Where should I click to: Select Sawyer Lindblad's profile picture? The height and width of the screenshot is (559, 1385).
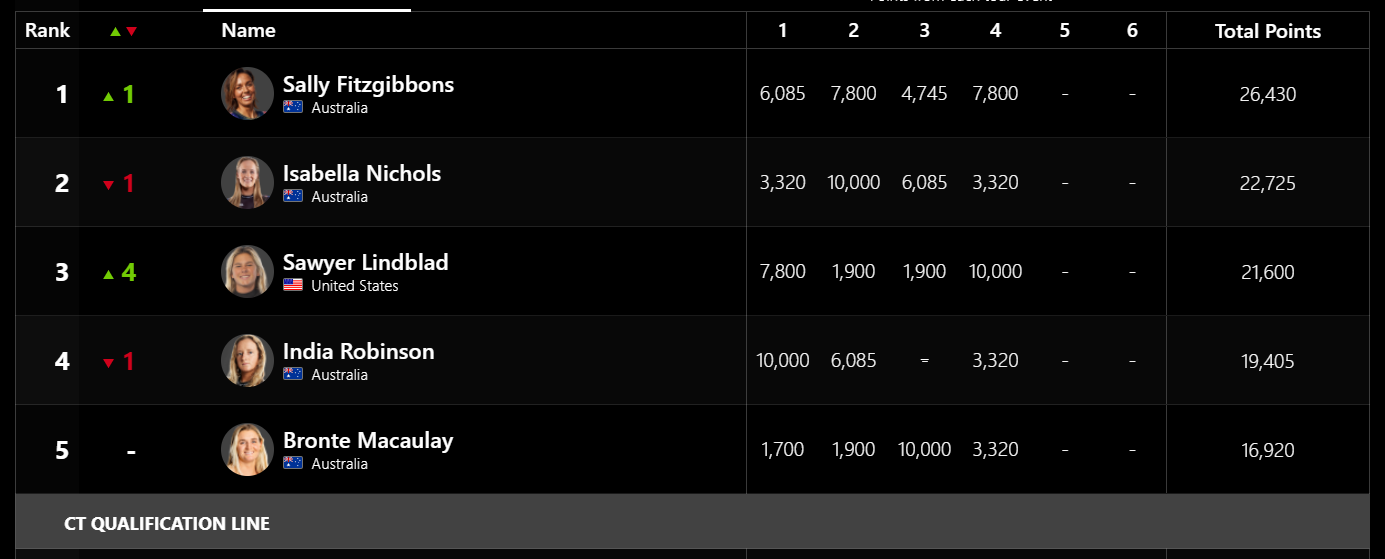coord(247,271)
